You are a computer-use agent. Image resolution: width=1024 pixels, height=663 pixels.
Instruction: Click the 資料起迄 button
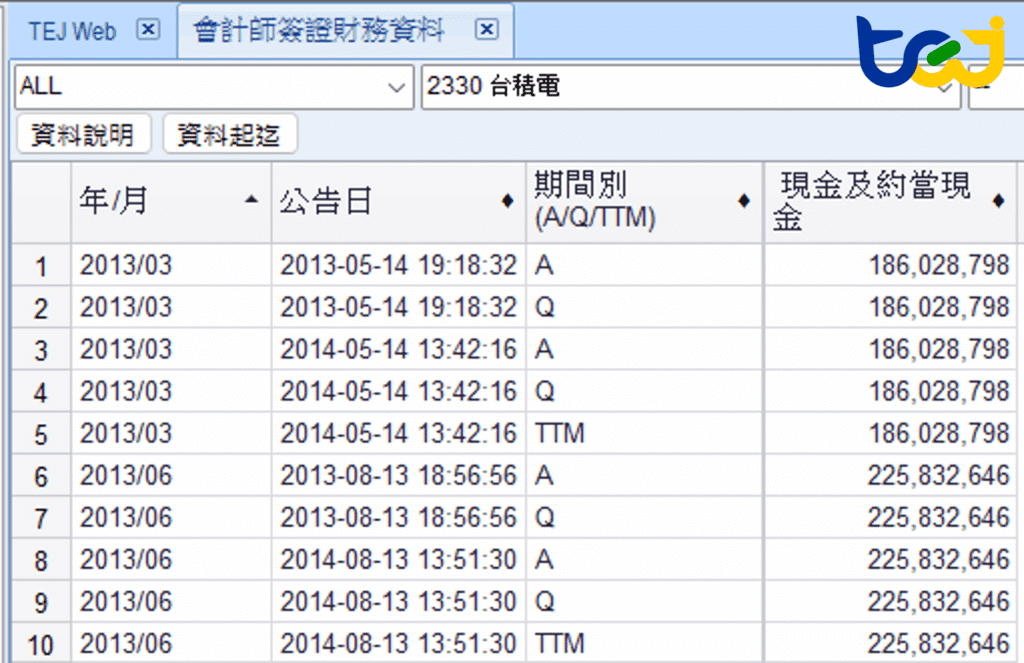(x=230, y=135)
